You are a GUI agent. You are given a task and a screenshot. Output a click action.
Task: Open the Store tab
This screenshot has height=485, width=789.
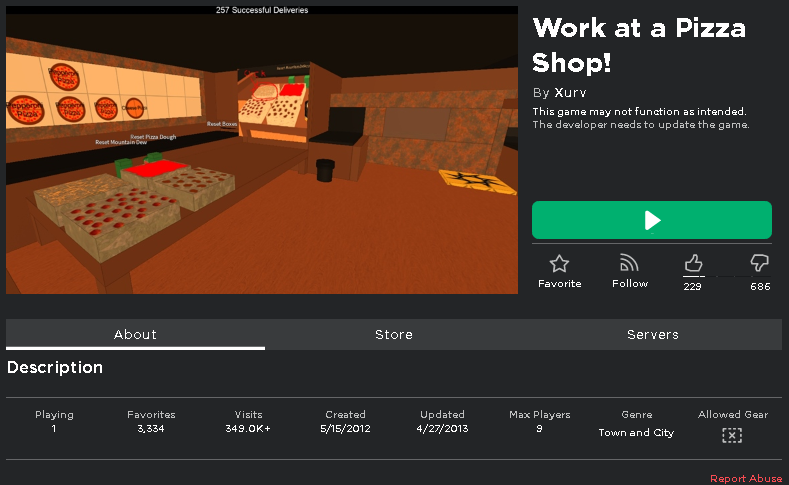[394, 335]
